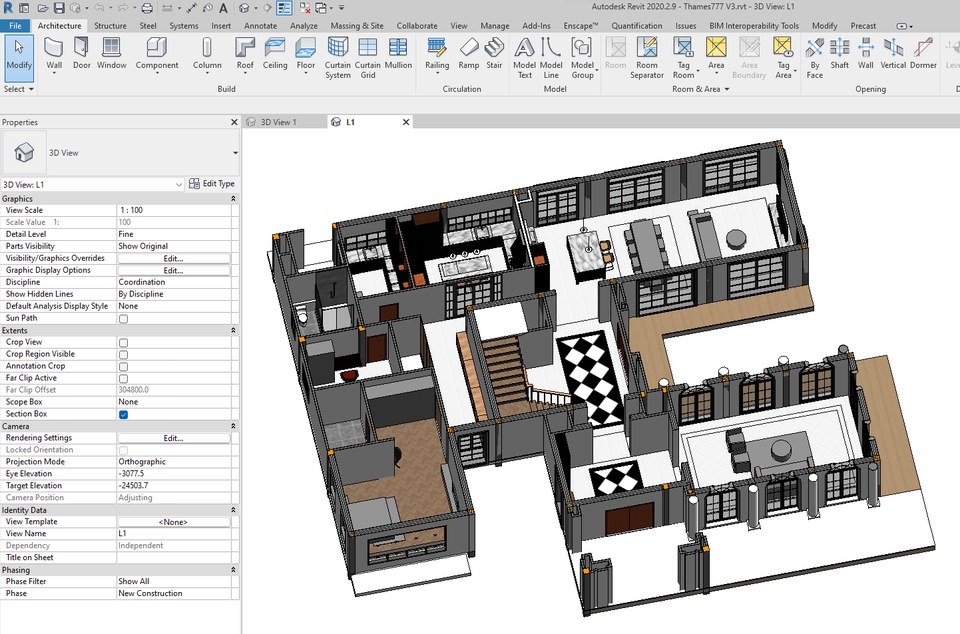960x634 pixels.
Task: Open the Model Group tool
Action: [x=582, y=58]
